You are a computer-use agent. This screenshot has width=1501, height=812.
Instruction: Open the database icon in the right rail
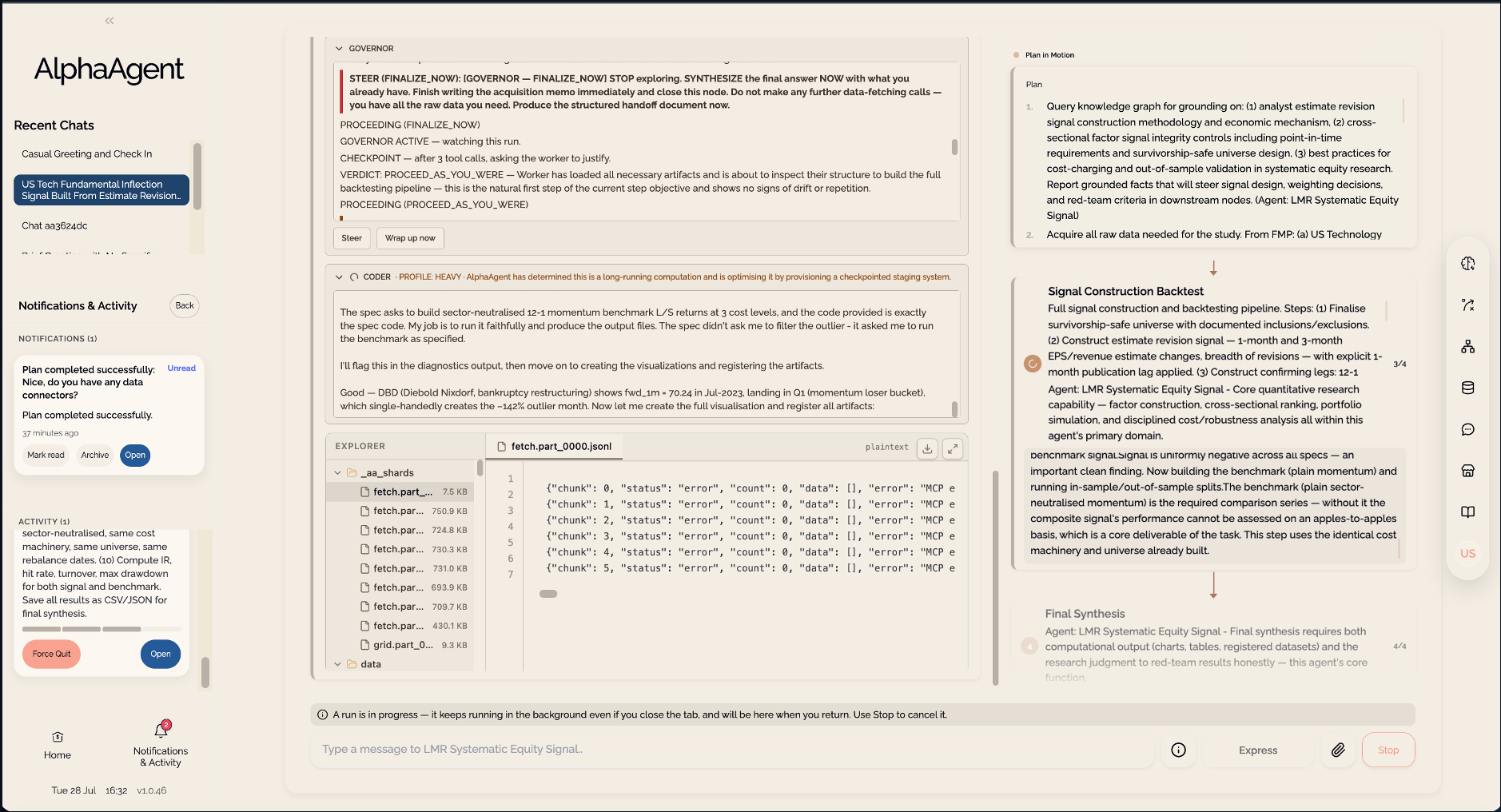tap(1467, 388)
